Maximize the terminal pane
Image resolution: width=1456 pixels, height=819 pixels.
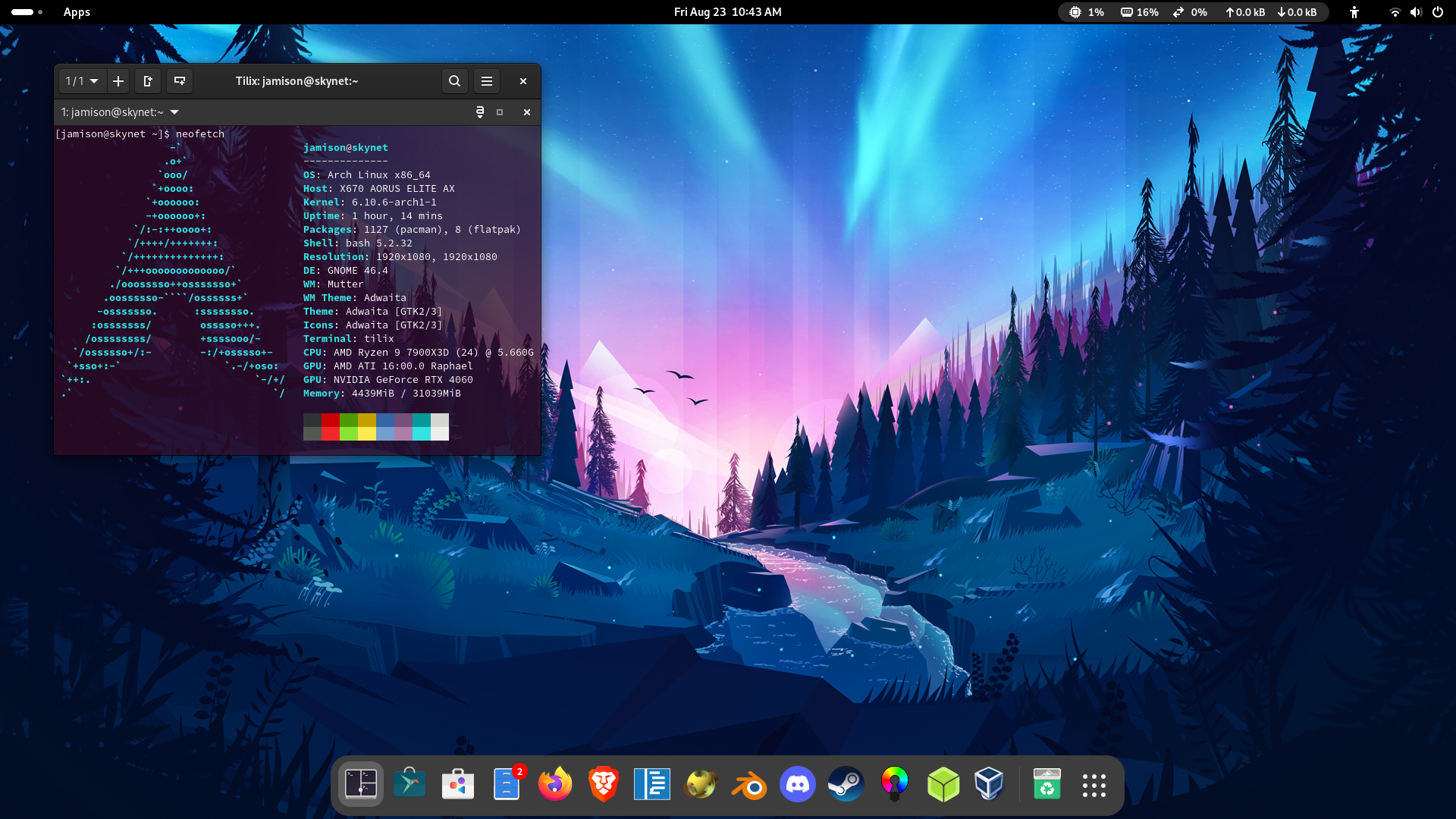coord(500,112)
